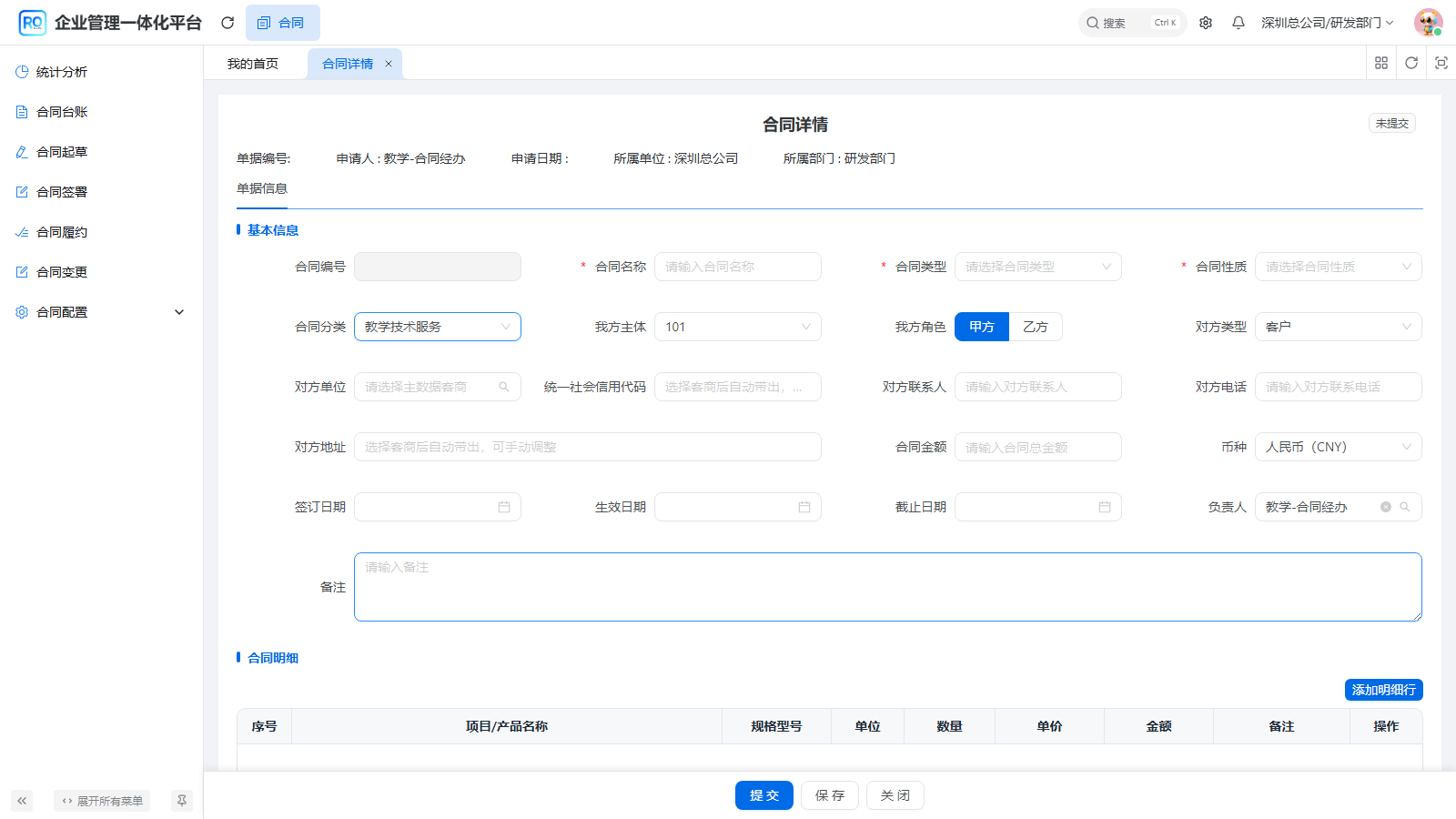Viewport: 1456px width, 819px height.
Task: Open the grid layout icon in tab bar
Action: click(x=1381, y=63)
